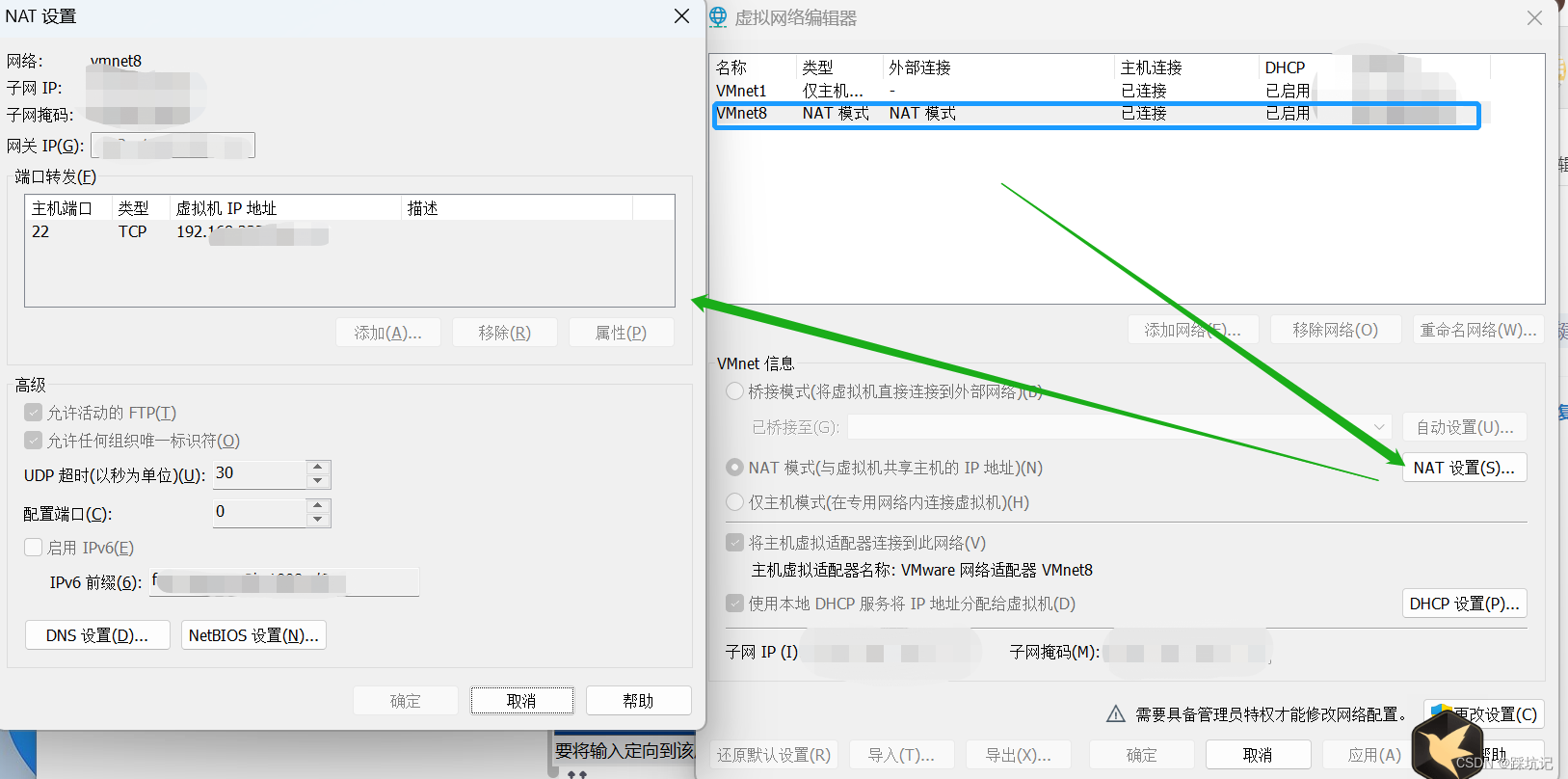Image resolution: width=1568 pixels, height=779 pixels.
Task: Click 移除(R) port forwarding button
Action: [x=505, y=333]
